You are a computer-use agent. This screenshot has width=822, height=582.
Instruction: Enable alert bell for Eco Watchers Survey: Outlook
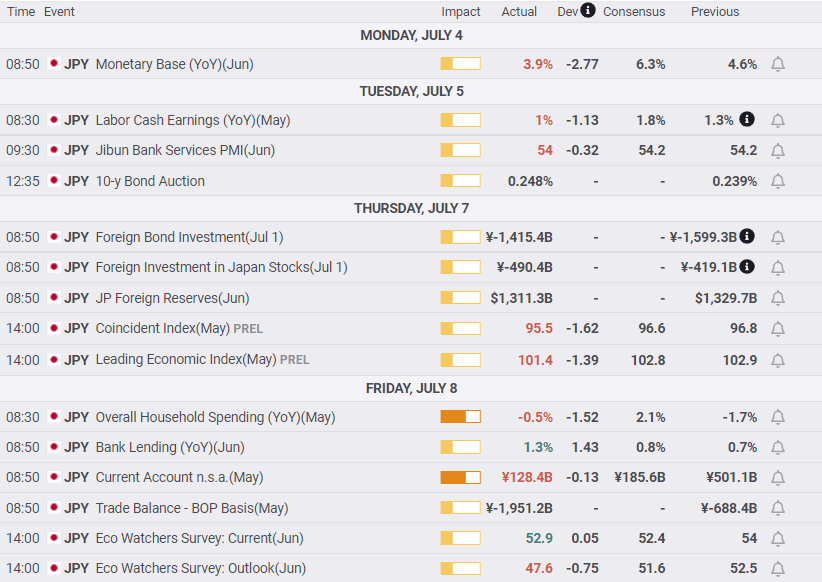point(778,568)
